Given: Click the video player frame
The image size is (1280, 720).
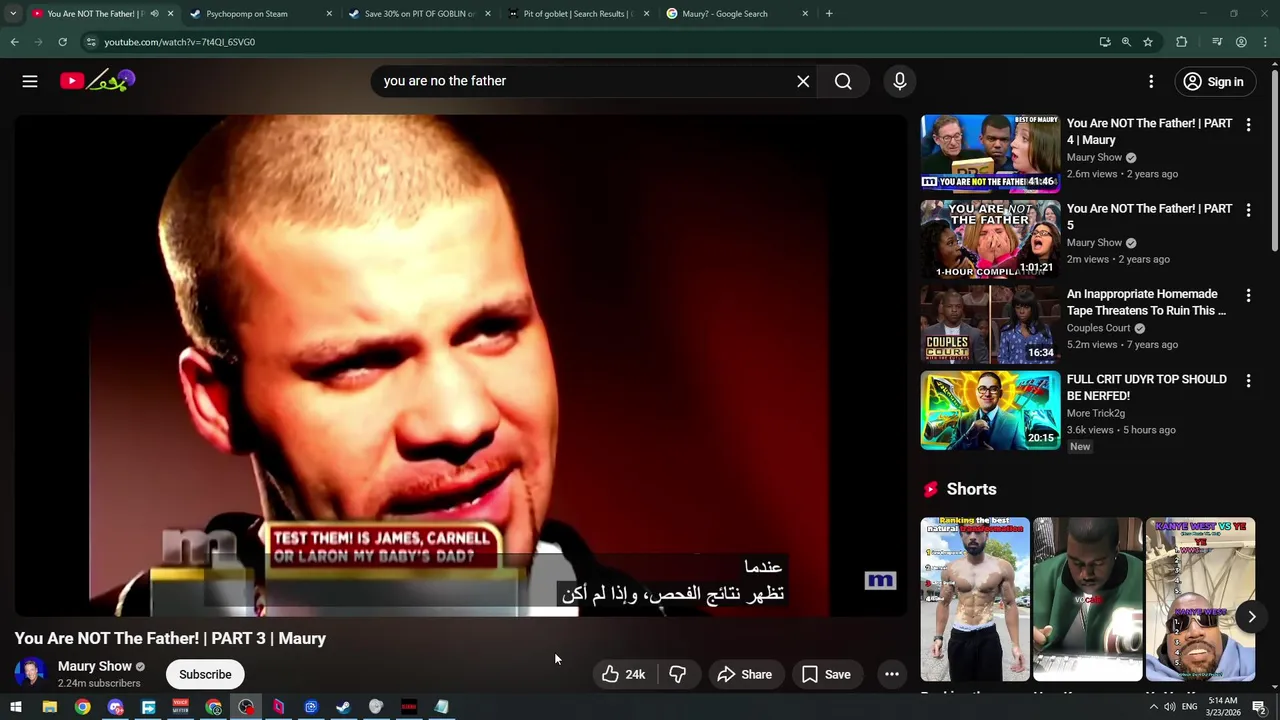Looking at the screenshot, I should coord(461,365).
